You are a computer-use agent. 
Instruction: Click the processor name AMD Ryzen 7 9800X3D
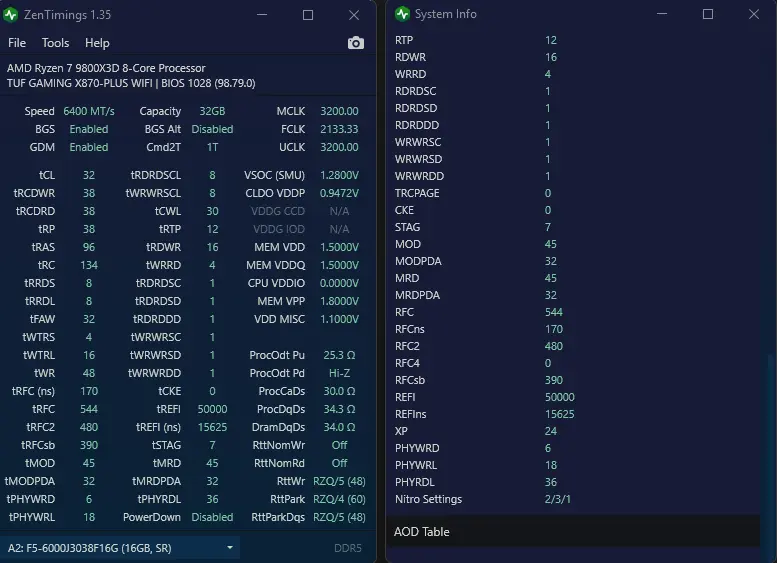[106, 68]
